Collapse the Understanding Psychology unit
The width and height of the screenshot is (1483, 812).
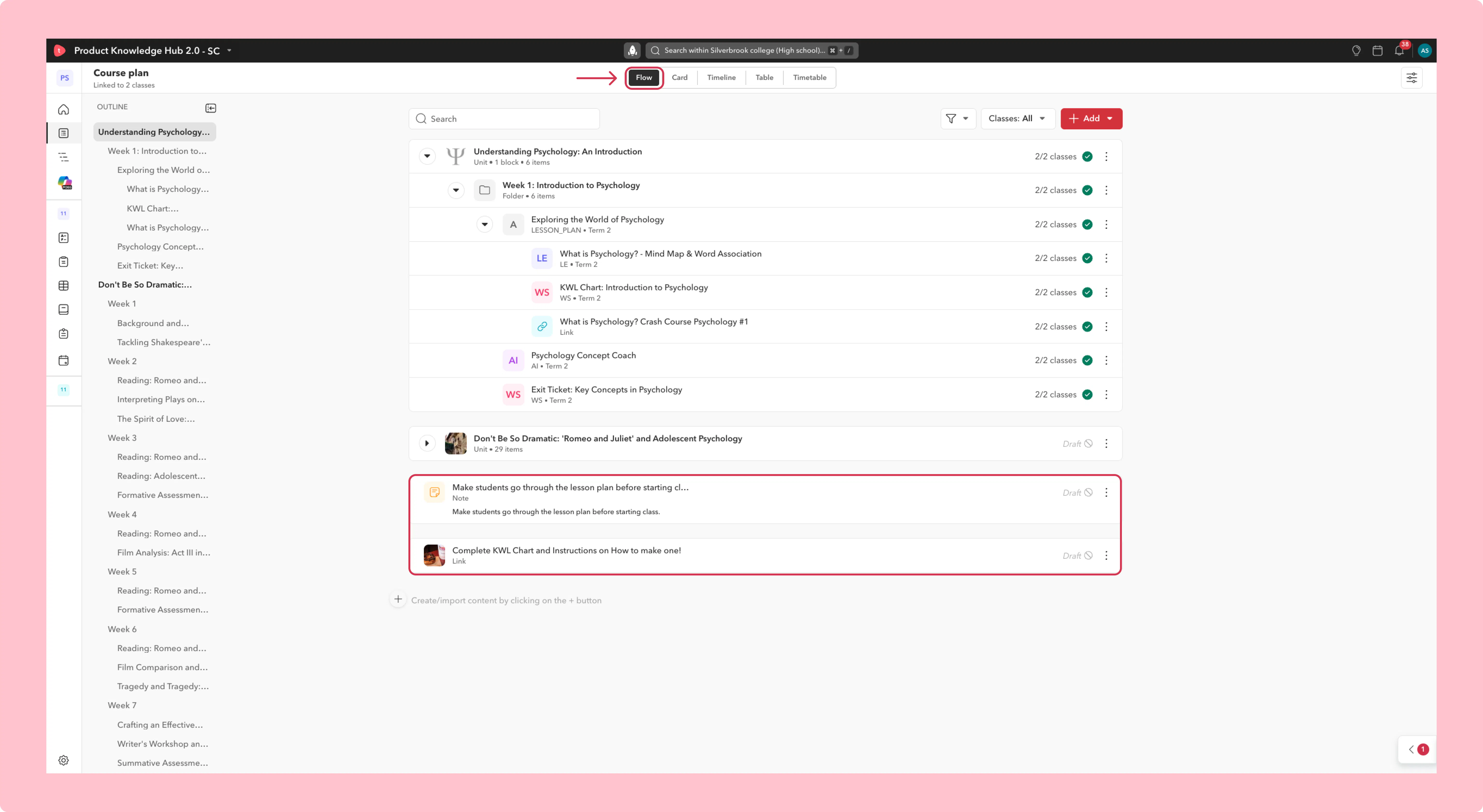427,156
